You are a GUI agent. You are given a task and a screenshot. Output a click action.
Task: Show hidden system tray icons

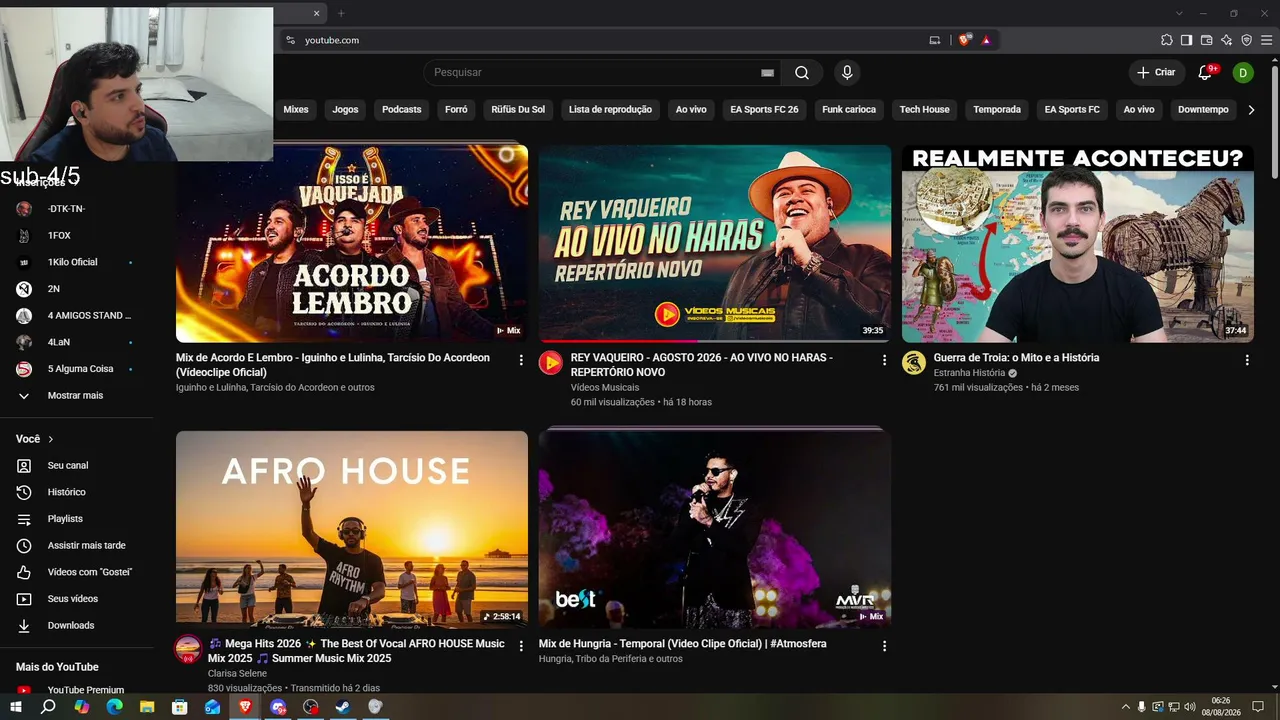point(1125,707)
